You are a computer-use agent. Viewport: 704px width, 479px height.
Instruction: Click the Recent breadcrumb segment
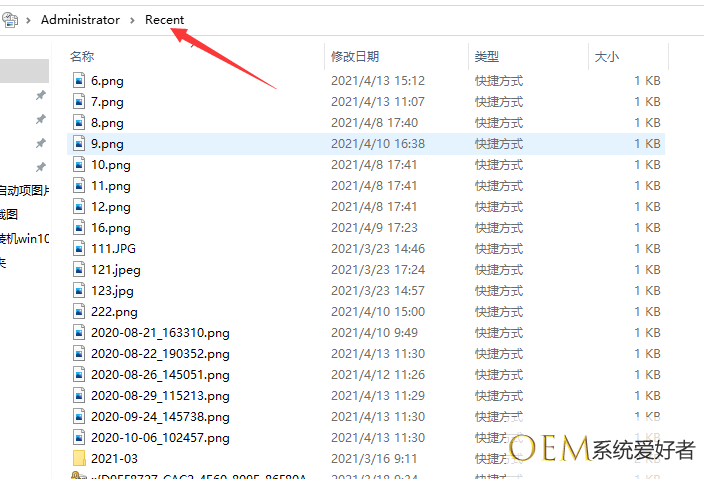click(164, 20)
